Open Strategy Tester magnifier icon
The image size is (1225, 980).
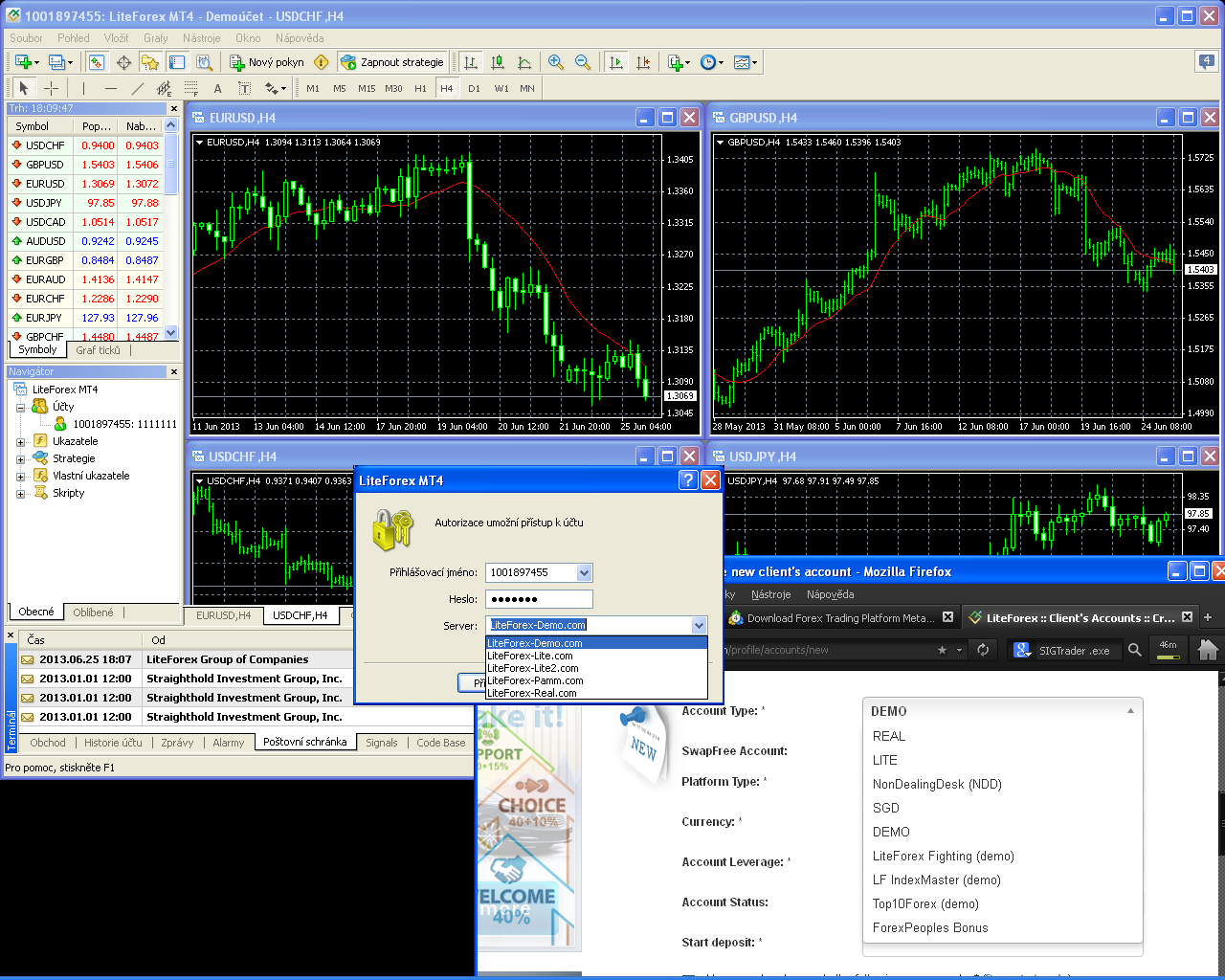tap(204, 62)
